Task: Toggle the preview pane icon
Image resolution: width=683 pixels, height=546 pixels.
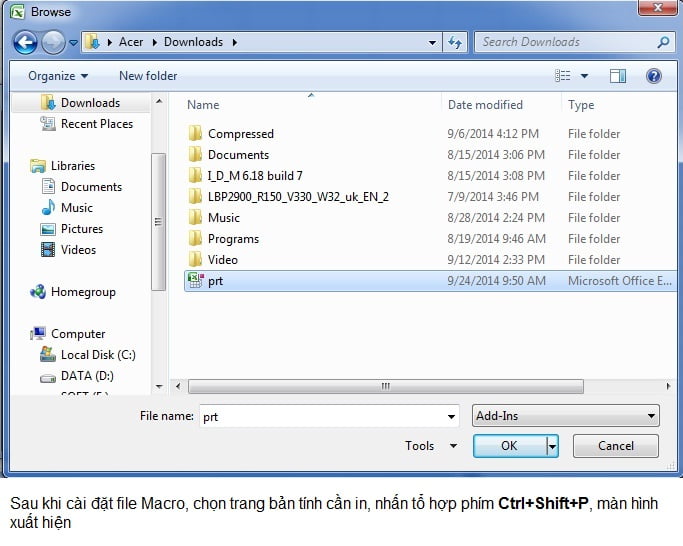Action: coord(618,76)
